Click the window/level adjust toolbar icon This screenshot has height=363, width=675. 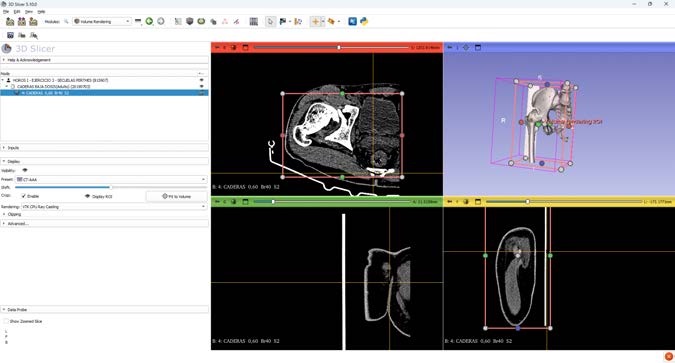[x=298, y=22]
